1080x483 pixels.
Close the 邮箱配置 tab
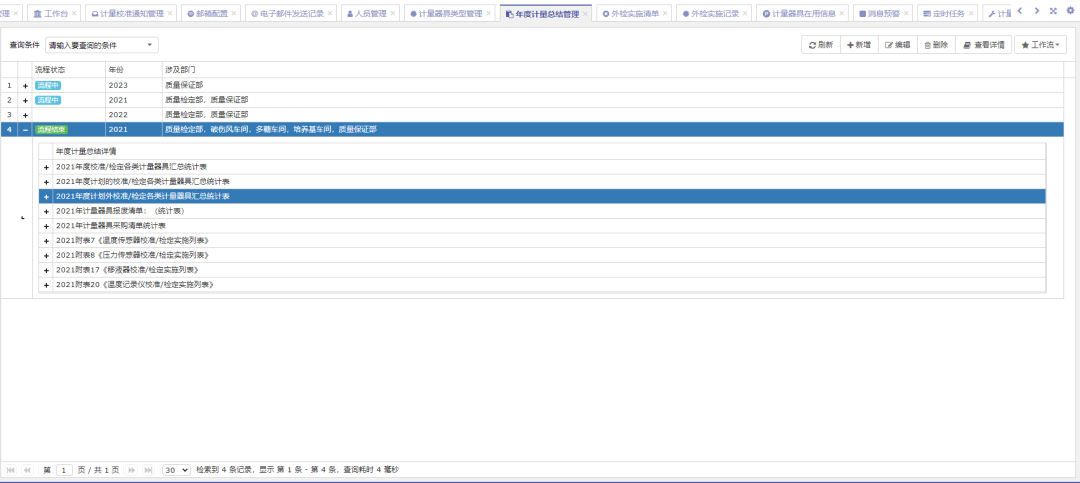coord(234,14)
